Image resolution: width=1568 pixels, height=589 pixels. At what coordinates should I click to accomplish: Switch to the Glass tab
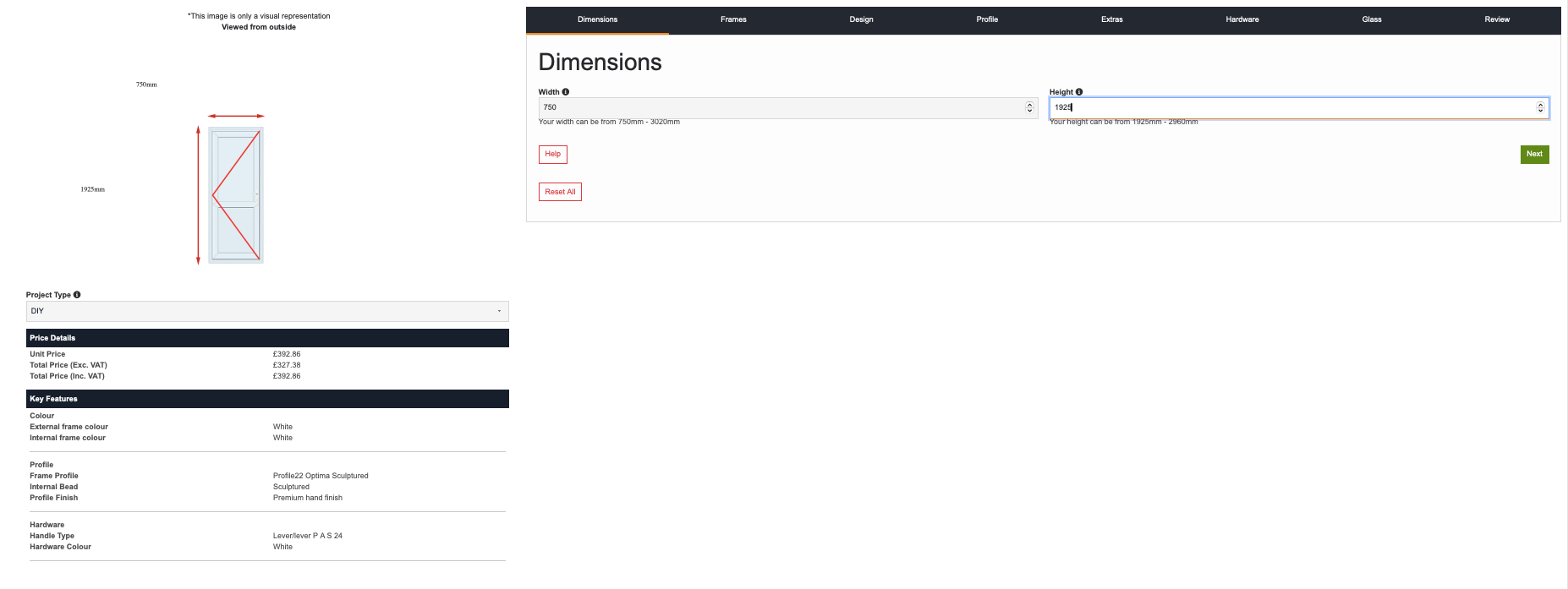[x=1371, y=19]
